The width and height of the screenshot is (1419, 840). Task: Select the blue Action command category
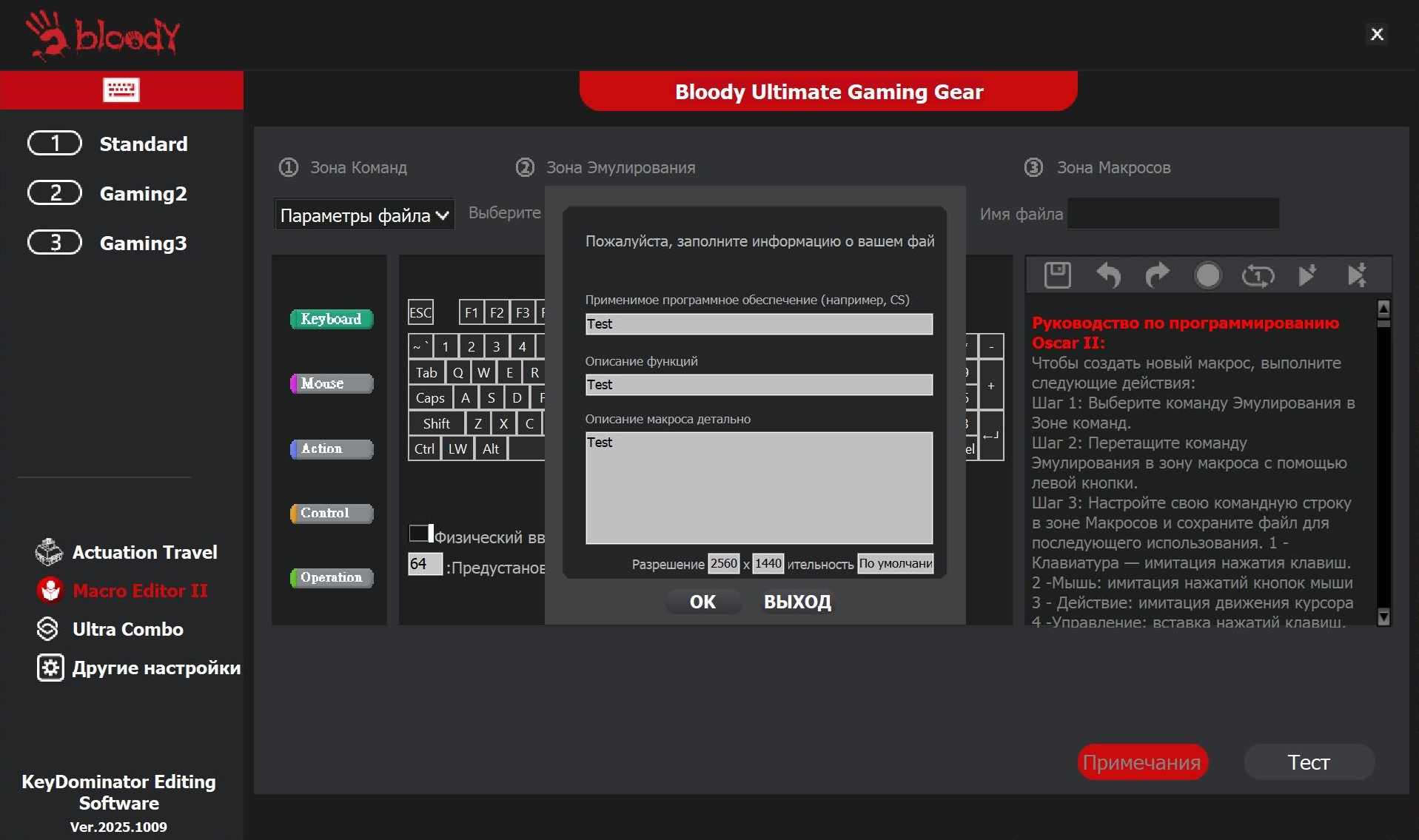coord(332,448)
